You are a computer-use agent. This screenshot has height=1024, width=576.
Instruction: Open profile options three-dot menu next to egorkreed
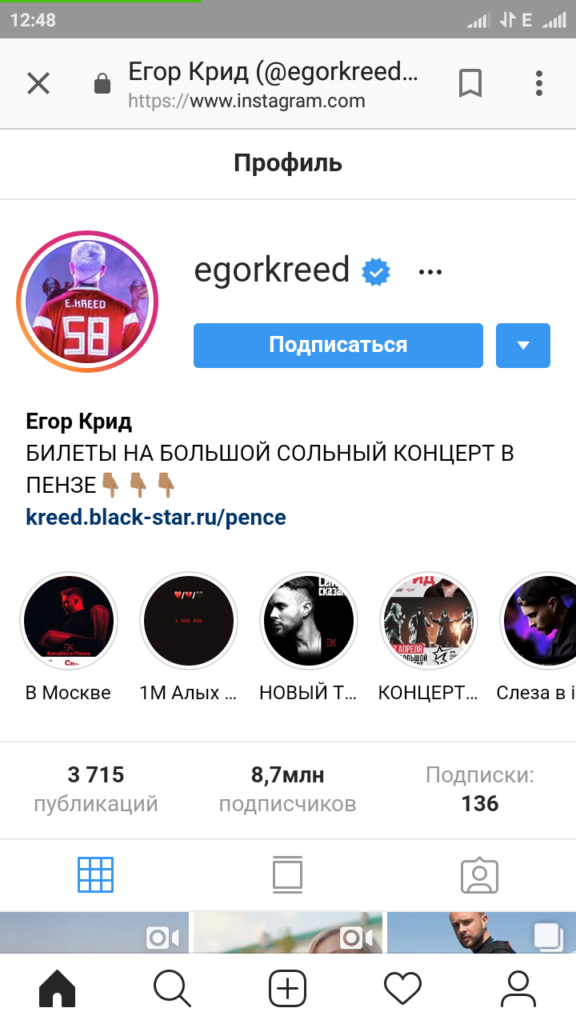click(x=430, y=272)
